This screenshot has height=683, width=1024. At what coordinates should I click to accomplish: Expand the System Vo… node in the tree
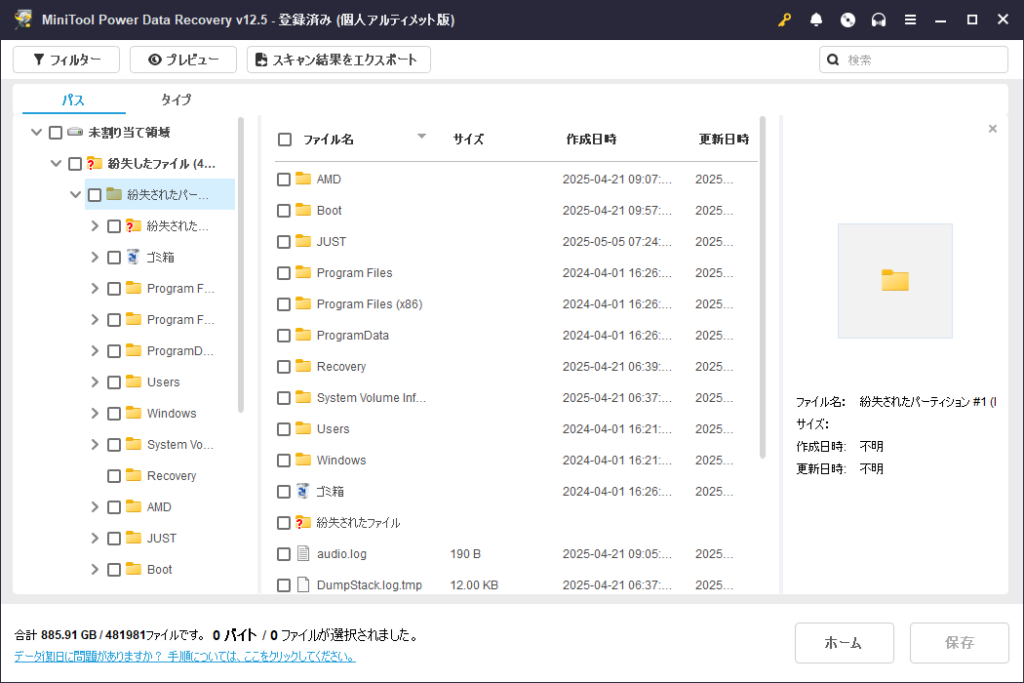95,445
